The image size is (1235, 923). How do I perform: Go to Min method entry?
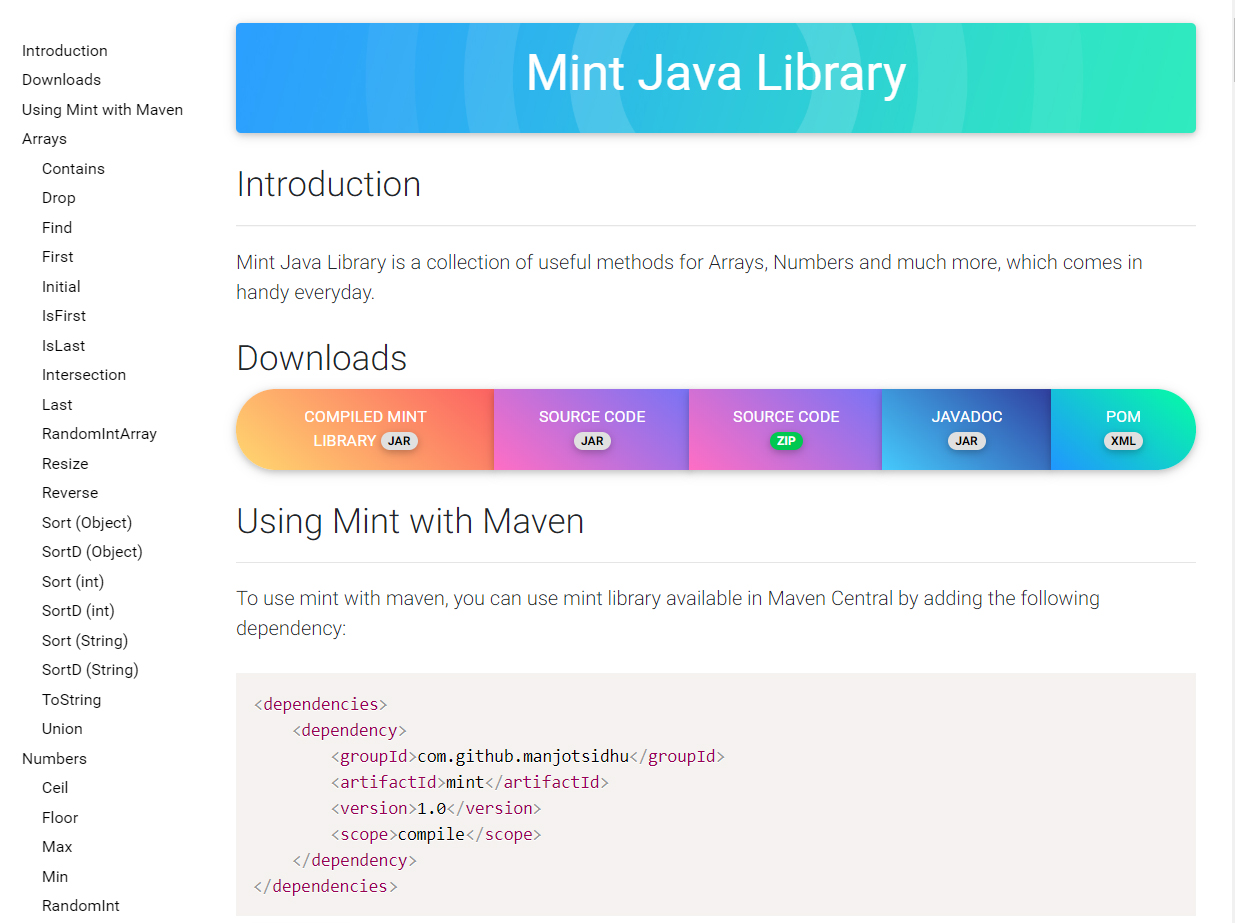pyautogui.click(x=55, y=877)
